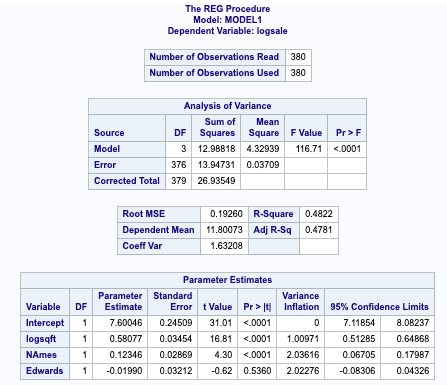Click the R-Square value 0.4822
The width and height of the screenshot is (447, 385).
(x=319, y=214)
